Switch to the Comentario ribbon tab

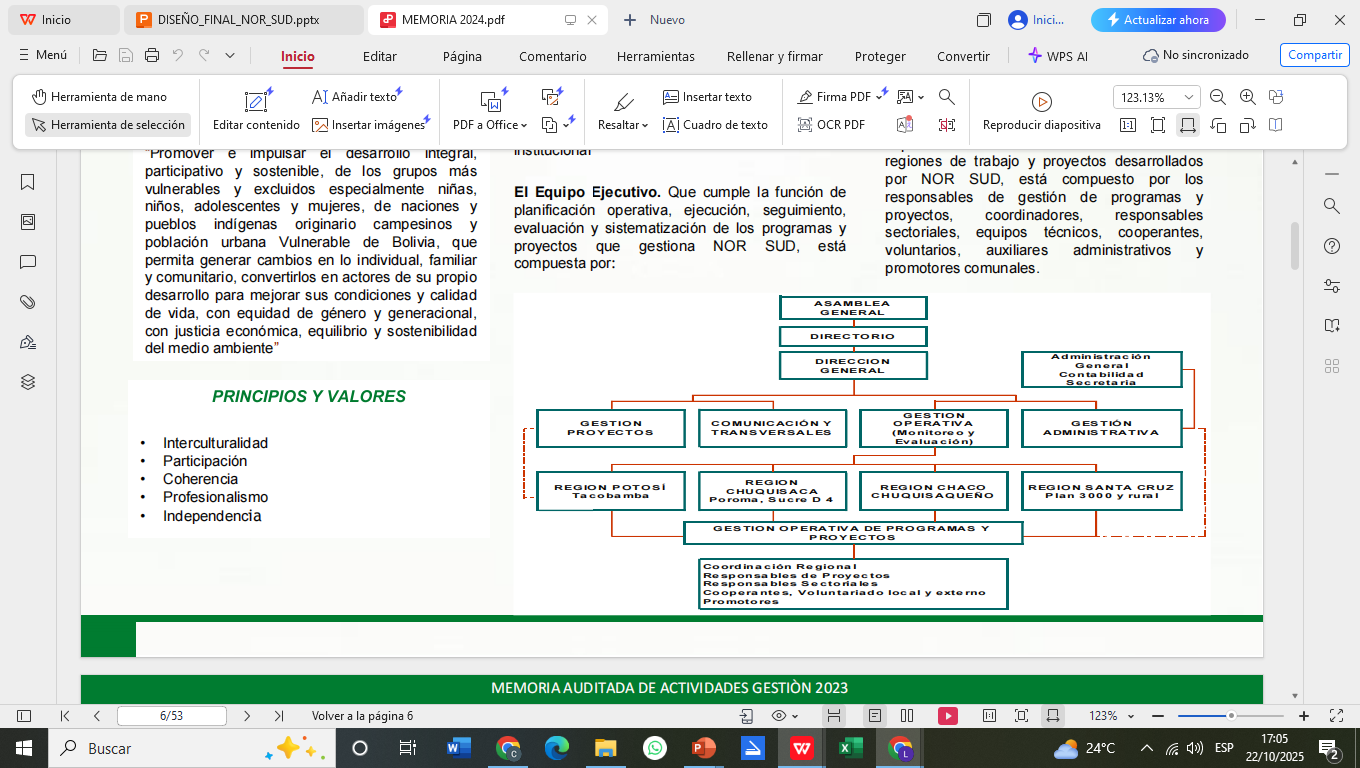tap(553, 57)
